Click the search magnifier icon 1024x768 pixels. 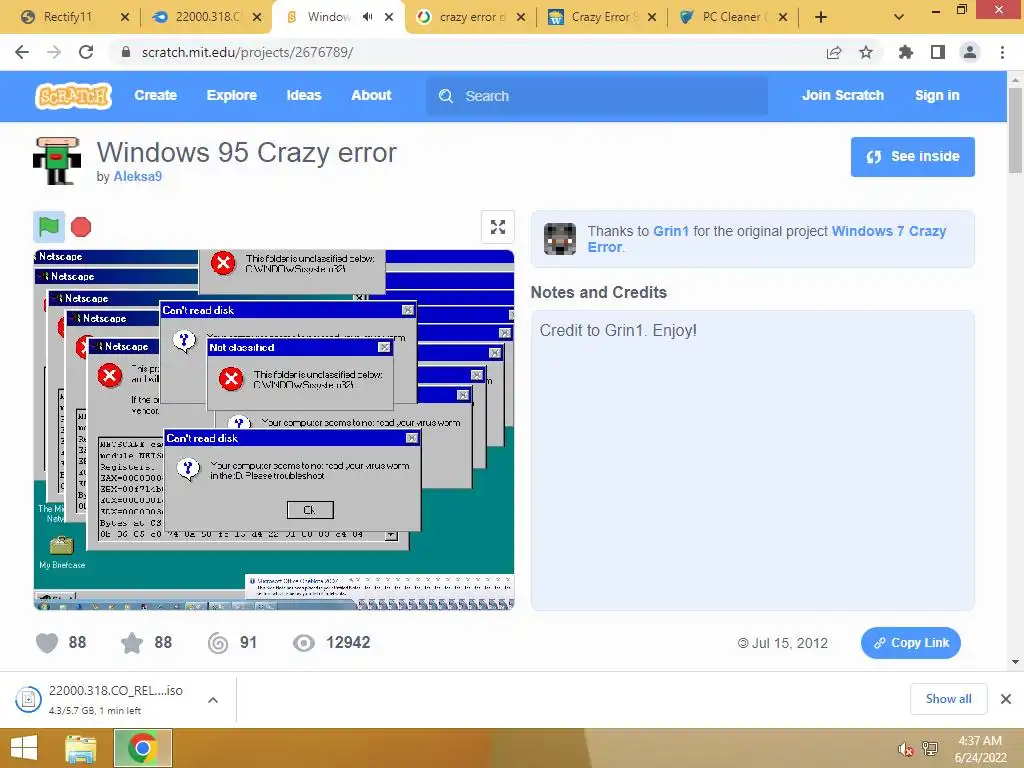(446, 96)
